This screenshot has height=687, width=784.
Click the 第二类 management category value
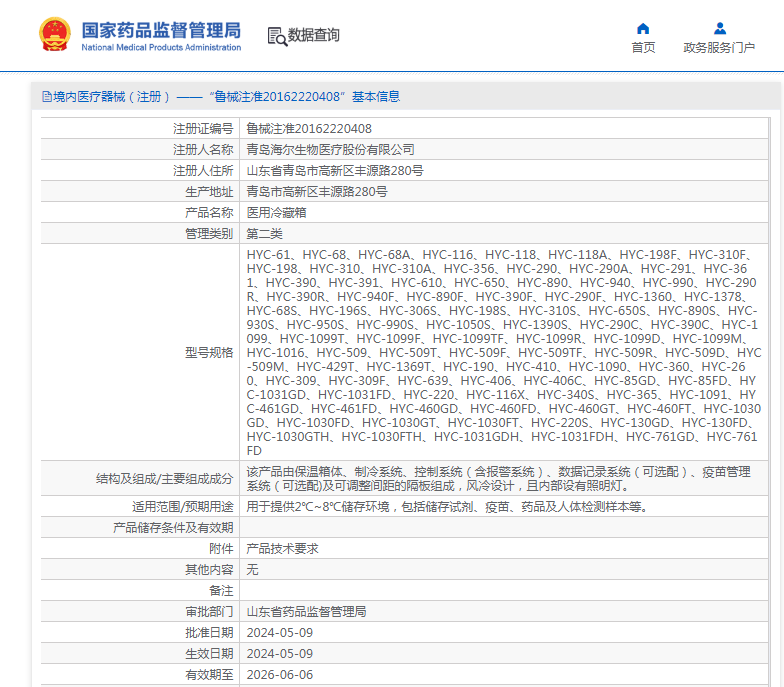point(265,234)
